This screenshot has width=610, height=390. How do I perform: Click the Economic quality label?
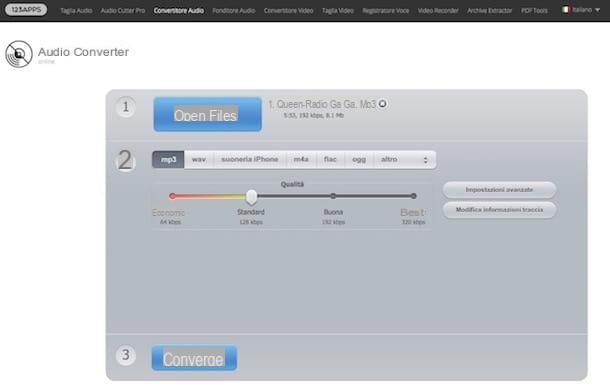point(168,213)
